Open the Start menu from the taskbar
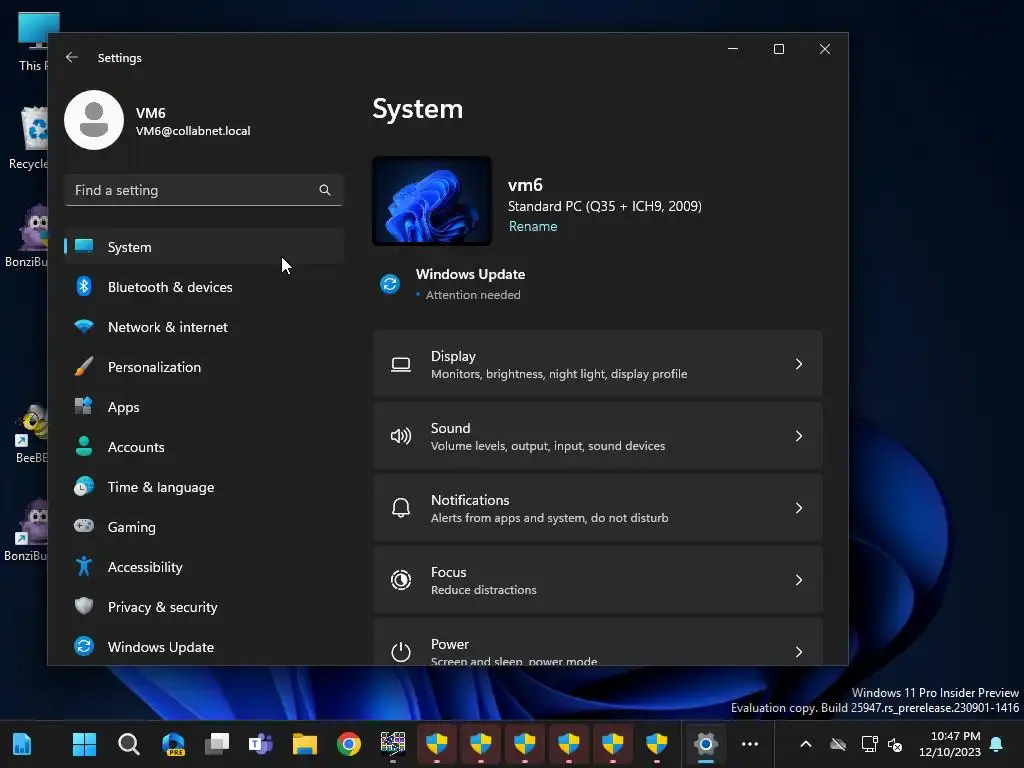 pos(84,744)
